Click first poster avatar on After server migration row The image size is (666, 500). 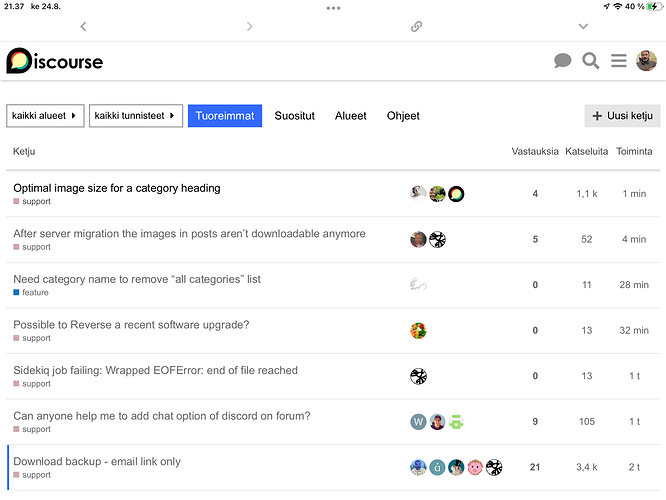(418, 239)
